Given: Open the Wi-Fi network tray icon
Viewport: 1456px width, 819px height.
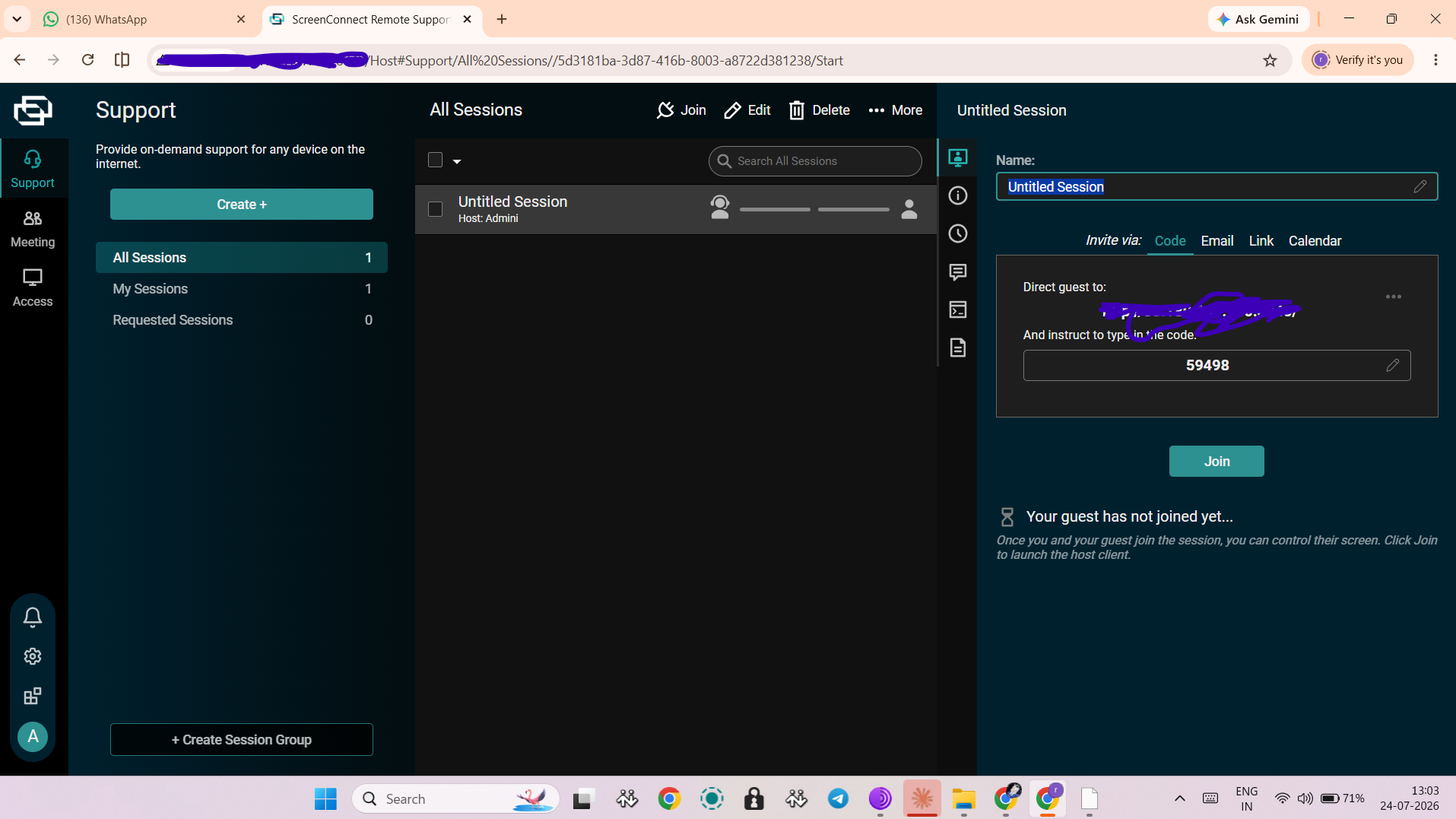Looking at the screenshot, I should pos(1283,798).
